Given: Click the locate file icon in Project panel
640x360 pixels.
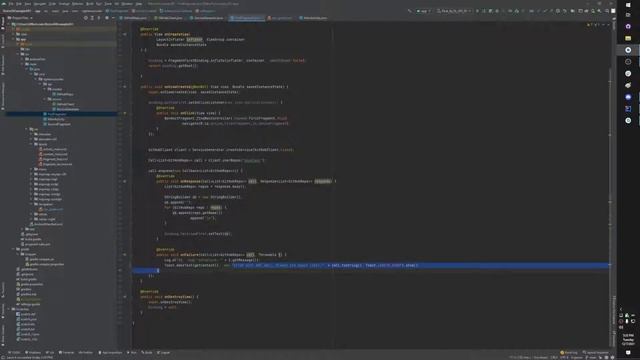Looking at the screenshot, I should 86,18.
